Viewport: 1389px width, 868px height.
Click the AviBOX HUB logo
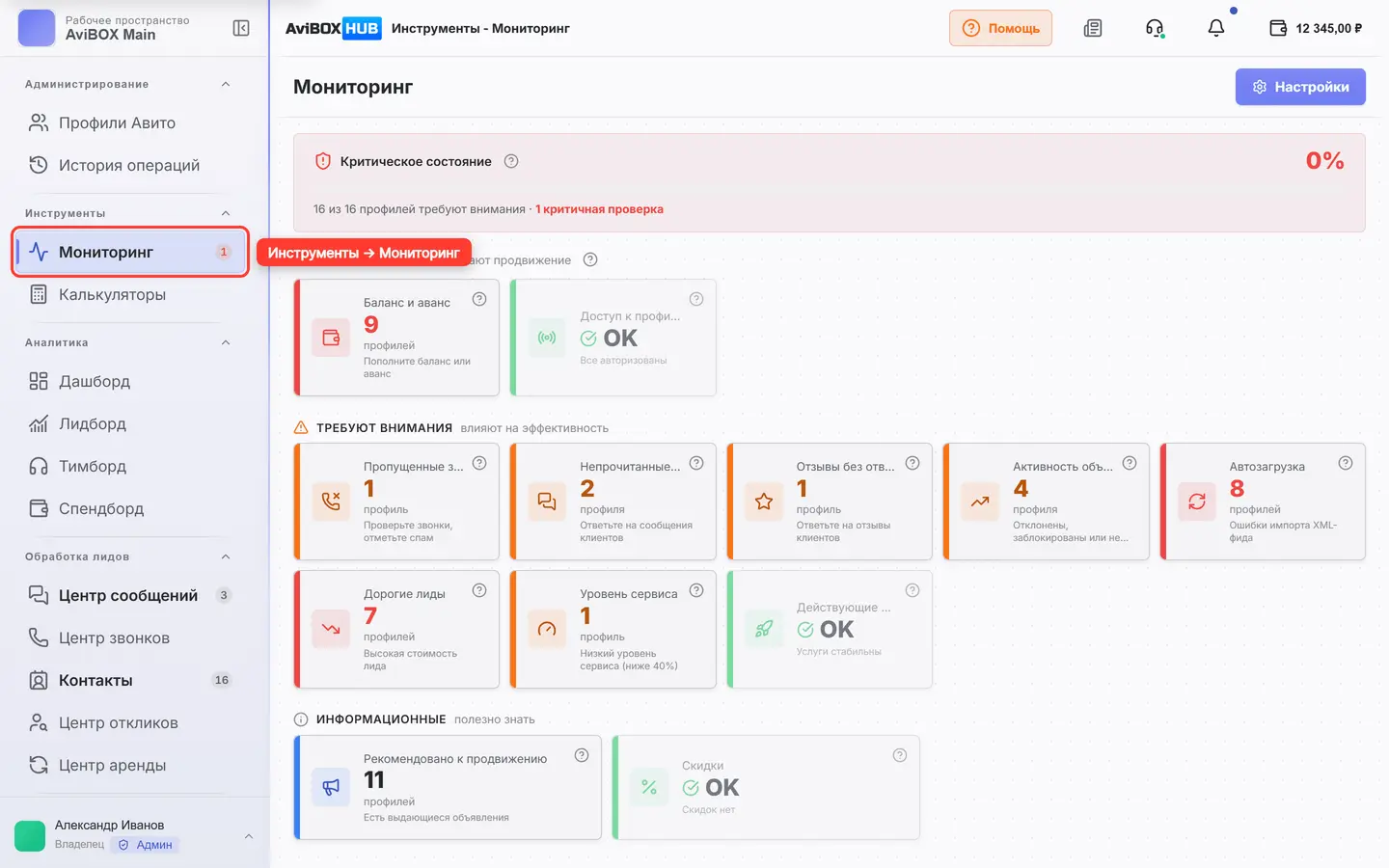(333, 28)
